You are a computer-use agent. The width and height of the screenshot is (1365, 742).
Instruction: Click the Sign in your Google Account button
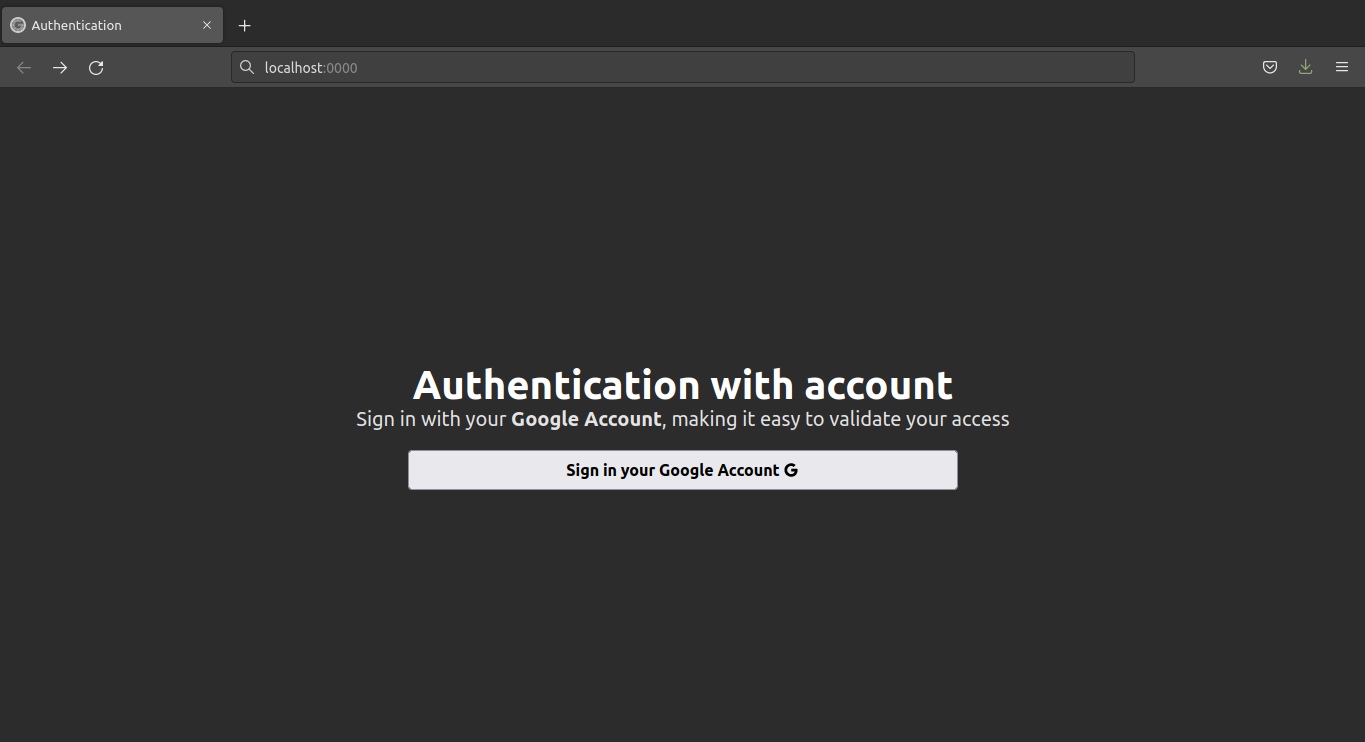(x=682, y=469)
